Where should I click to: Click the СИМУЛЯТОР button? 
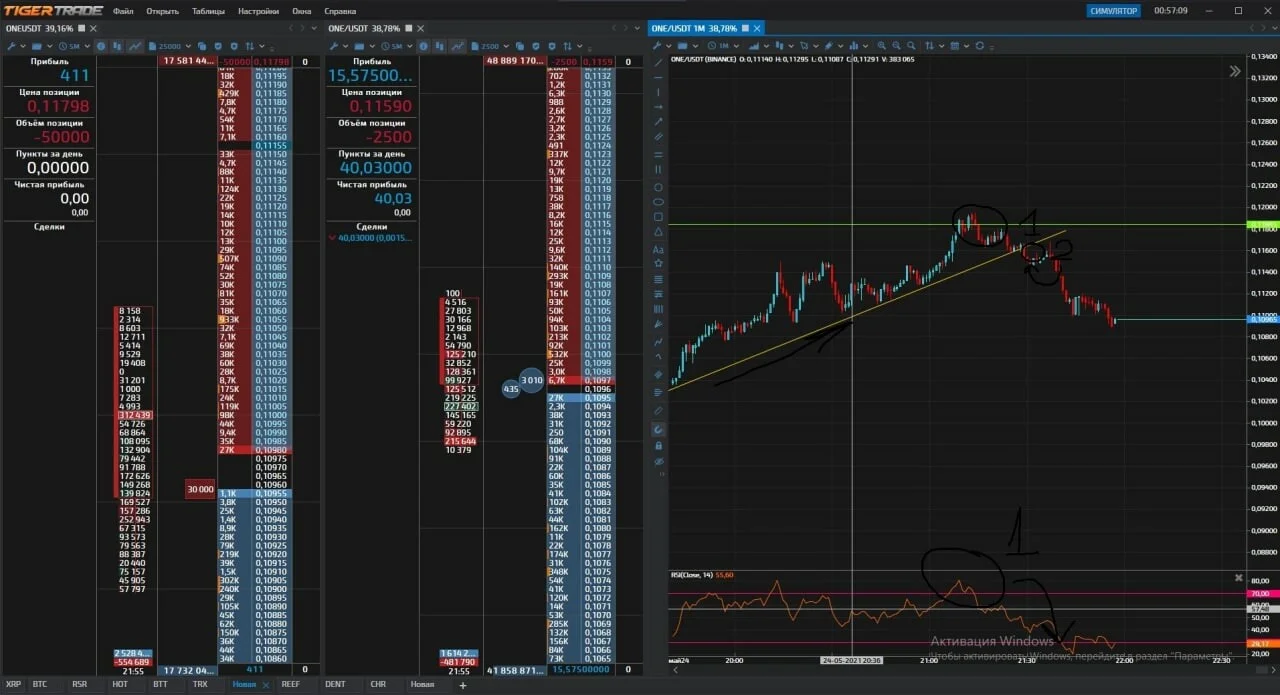[x=1114, y=10]
